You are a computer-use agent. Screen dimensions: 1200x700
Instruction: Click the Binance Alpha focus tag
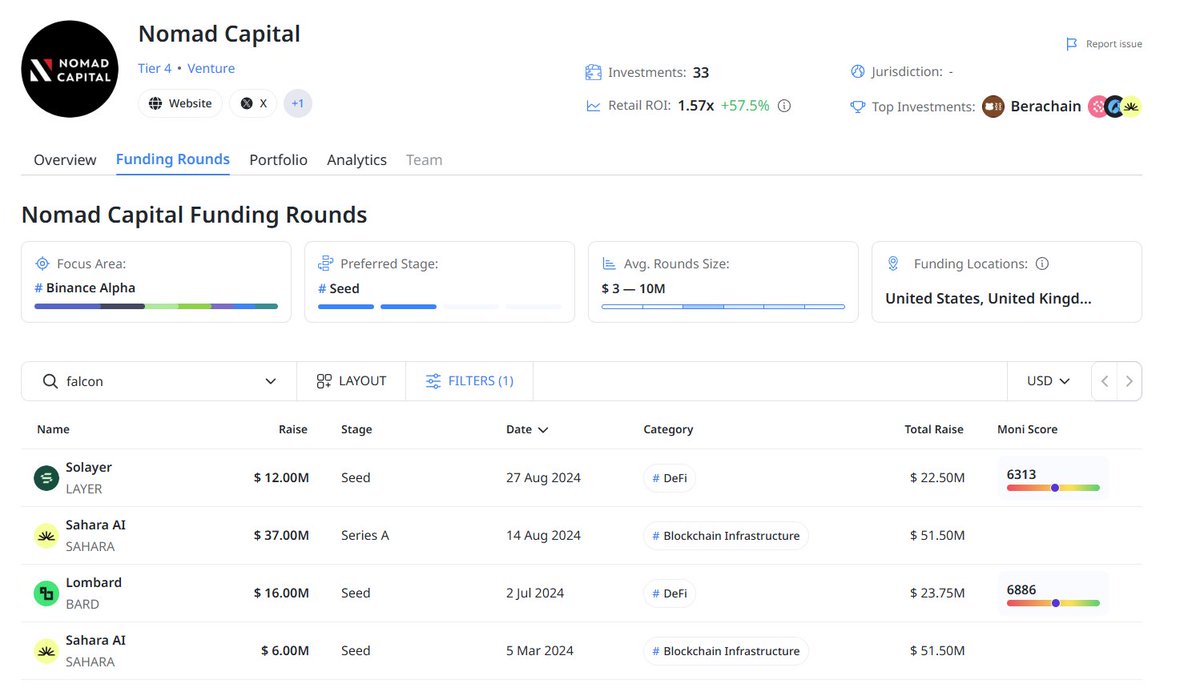tap(85, 288)
